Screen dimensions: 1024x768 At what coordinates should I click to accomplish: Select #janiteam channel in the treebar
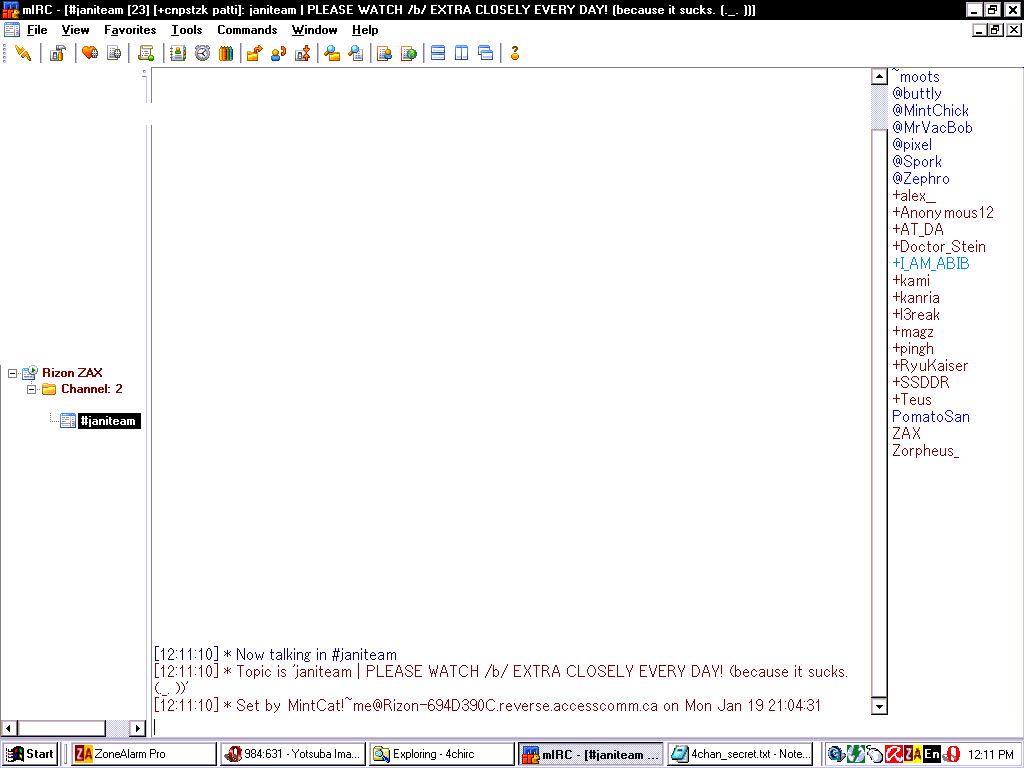click(107, 421)
